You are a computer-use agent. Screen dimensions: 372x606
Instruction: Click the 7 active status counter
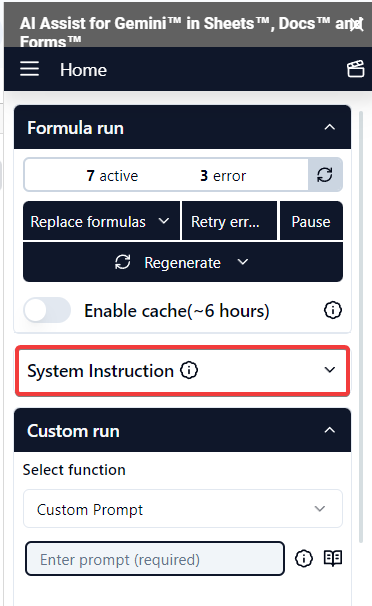pos(112,176)
